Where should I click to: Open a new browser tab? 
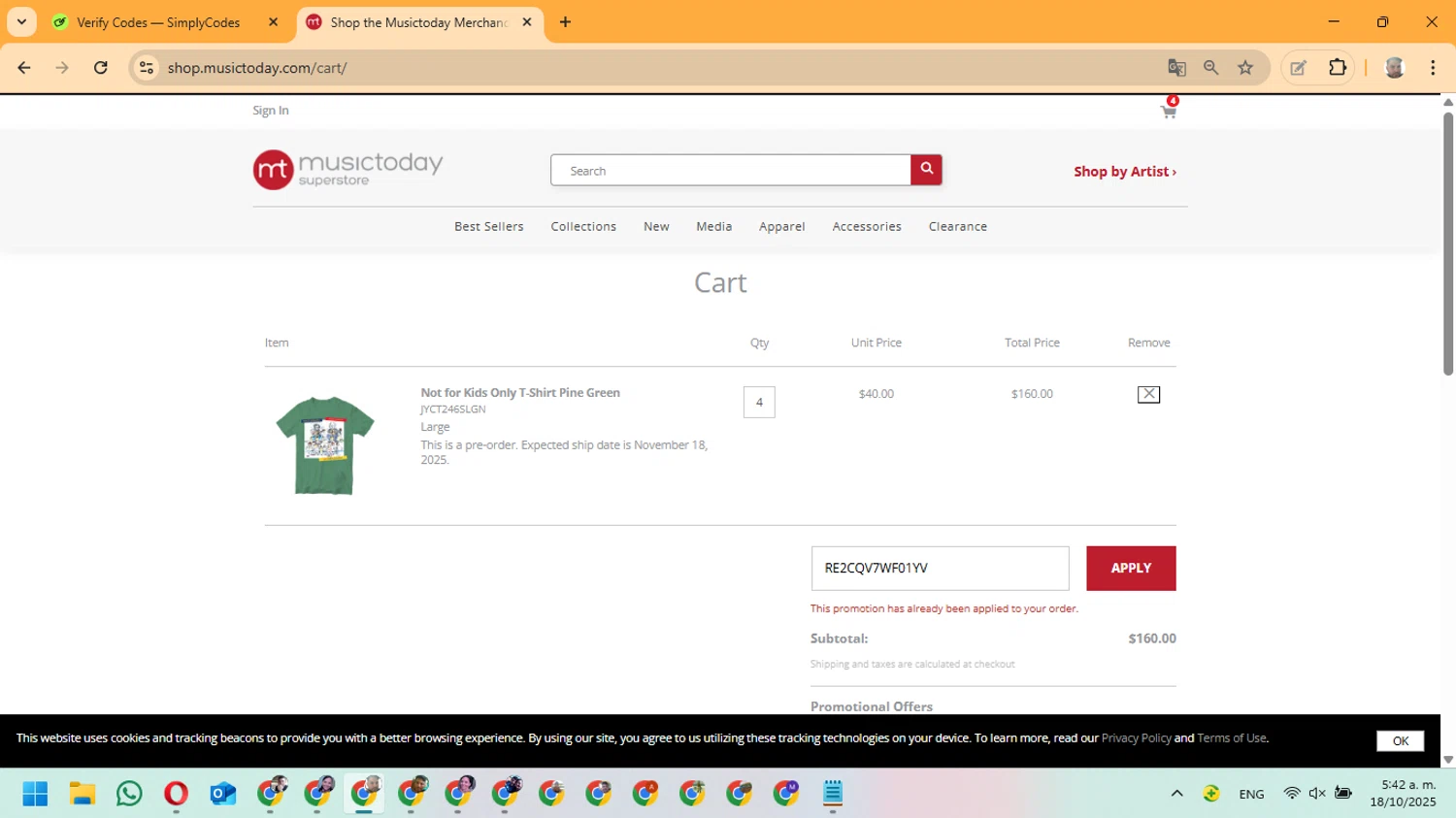pyautogui.click(x=565, y=22)
